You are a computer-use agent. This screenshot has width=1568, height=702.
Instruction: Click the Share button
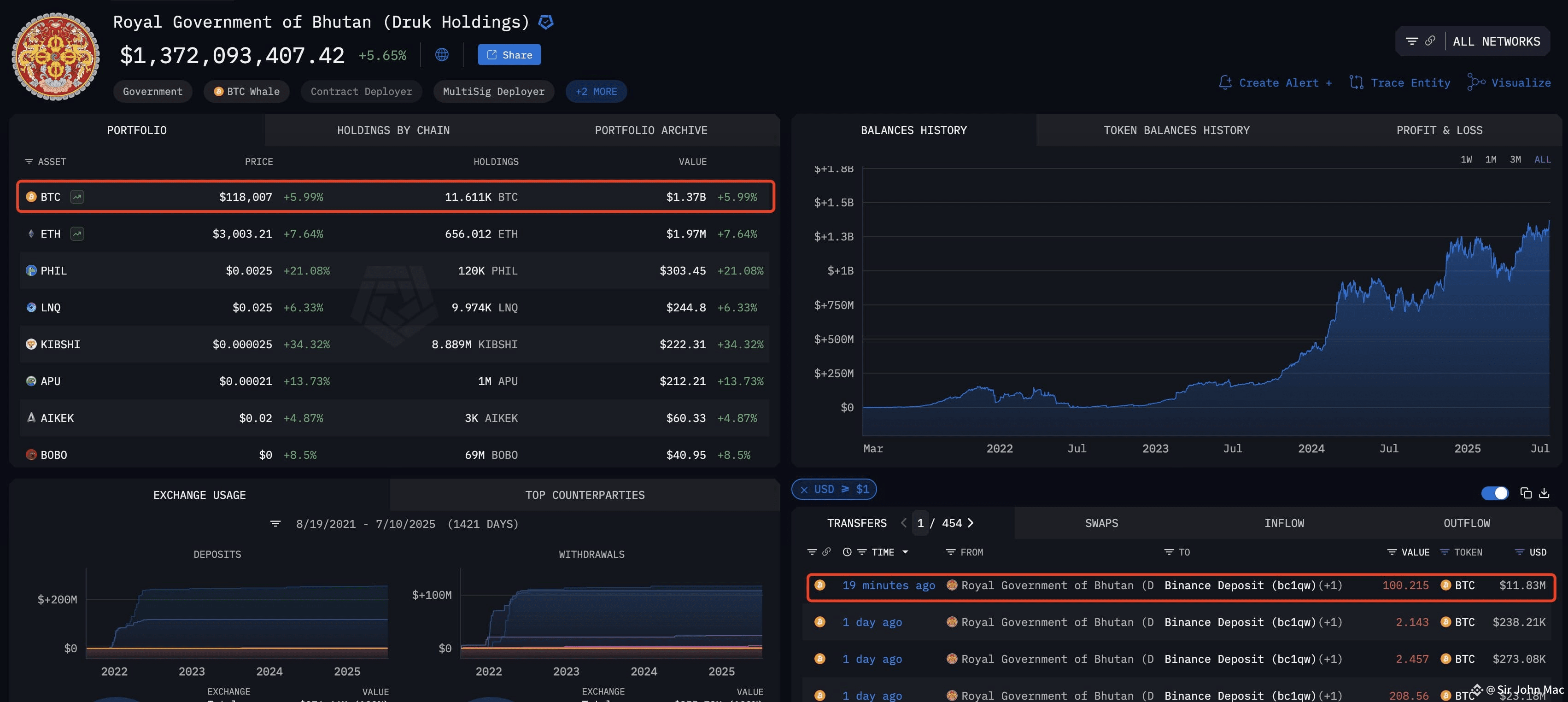pyautogui.click(x=509, y=55)
